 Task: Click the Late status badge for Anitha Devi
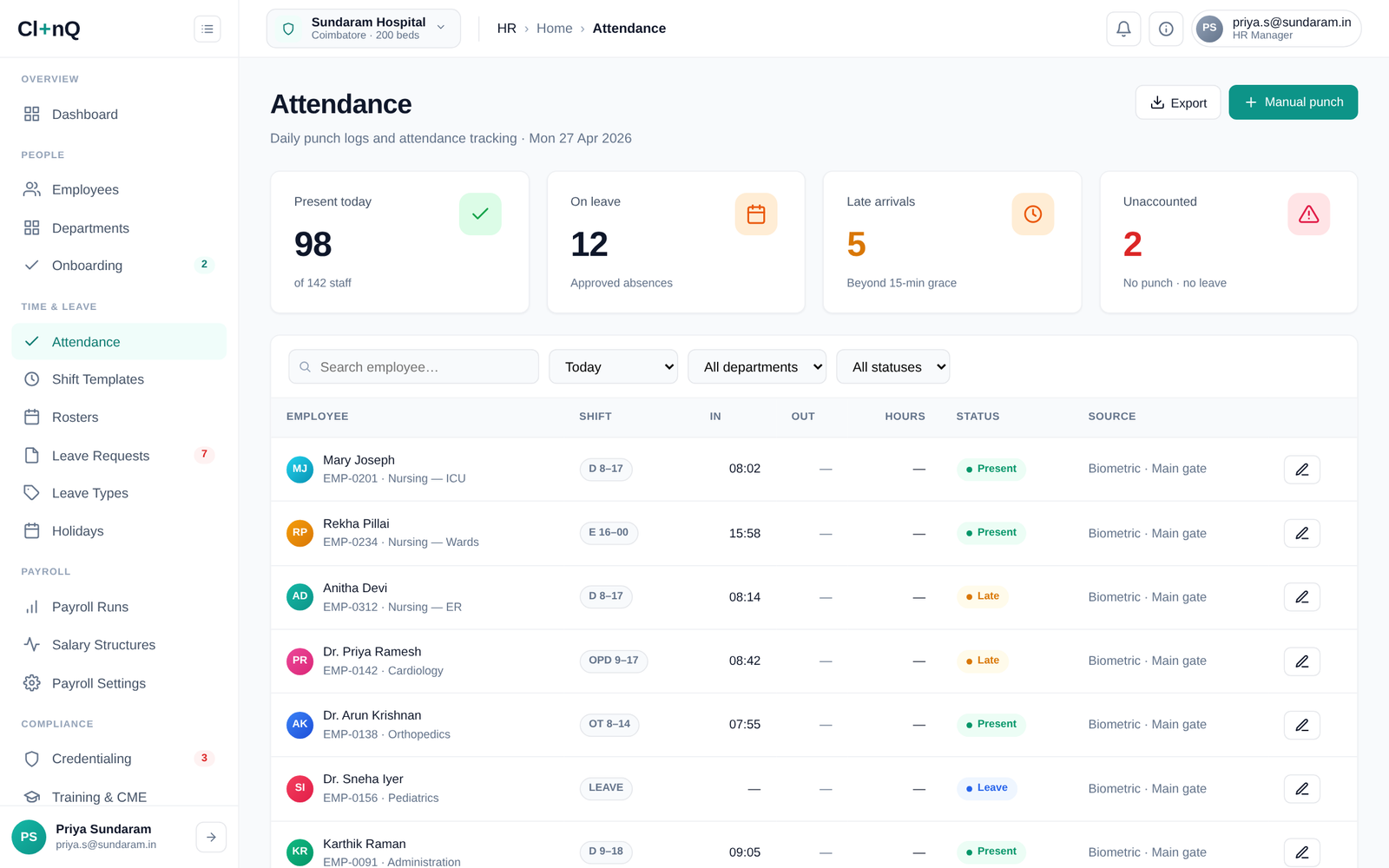(983, 596)
